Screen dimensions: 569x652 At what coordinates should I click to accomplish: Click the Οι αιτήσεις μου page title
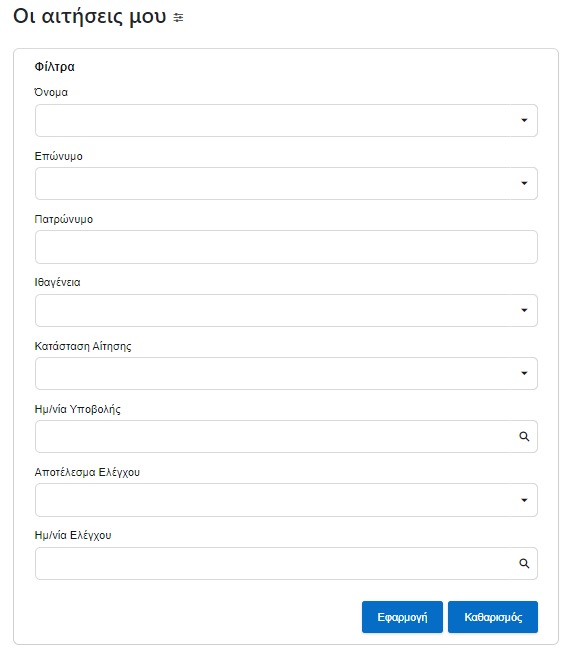pos(89,17)
